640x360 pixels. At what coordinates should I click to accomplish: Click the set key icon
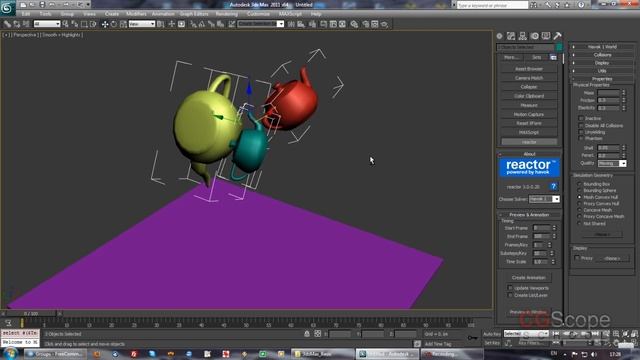tap(472, 338)
